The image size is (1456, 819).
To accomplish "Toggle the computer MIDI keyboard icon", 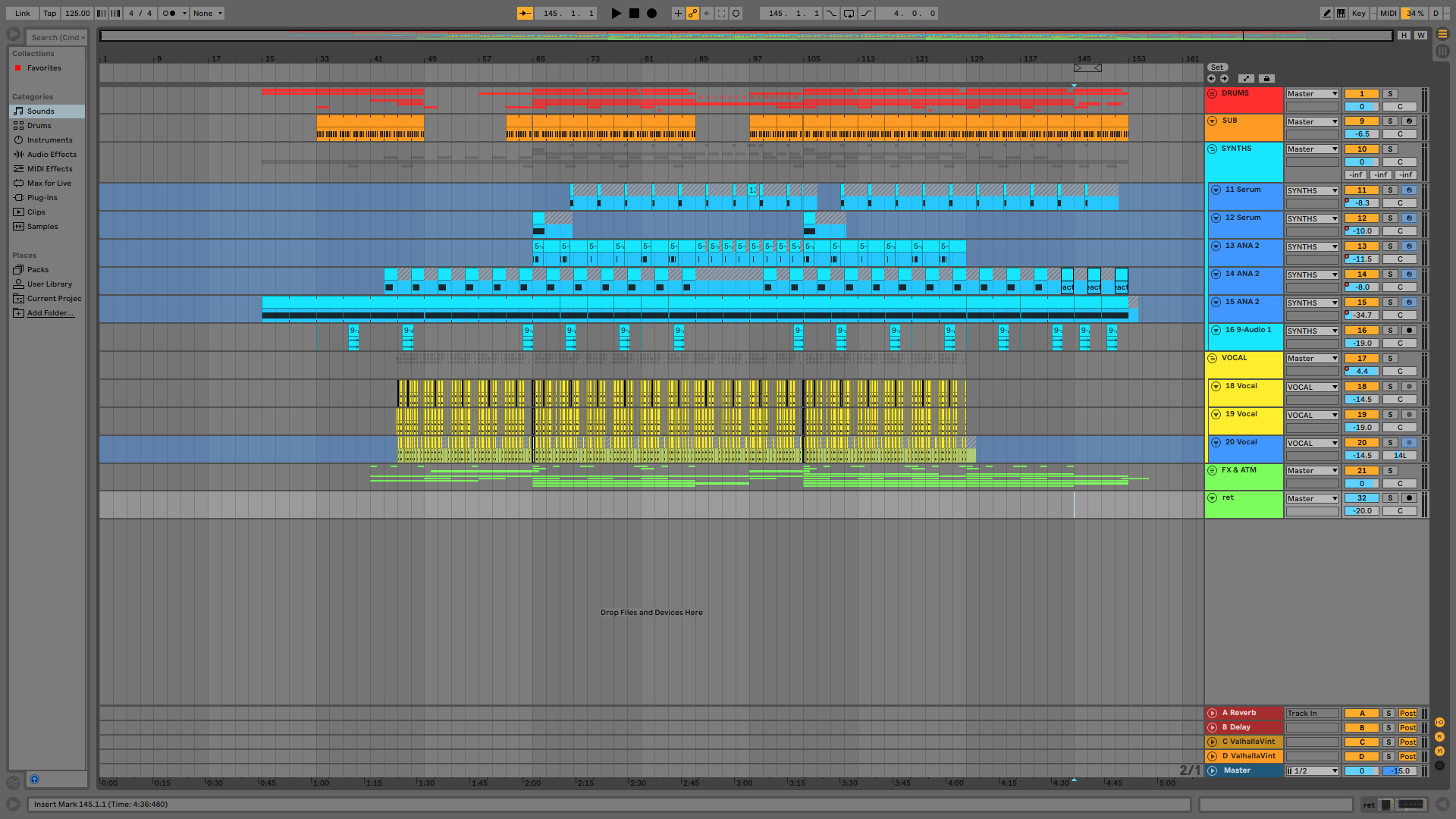I will 1341,13.
